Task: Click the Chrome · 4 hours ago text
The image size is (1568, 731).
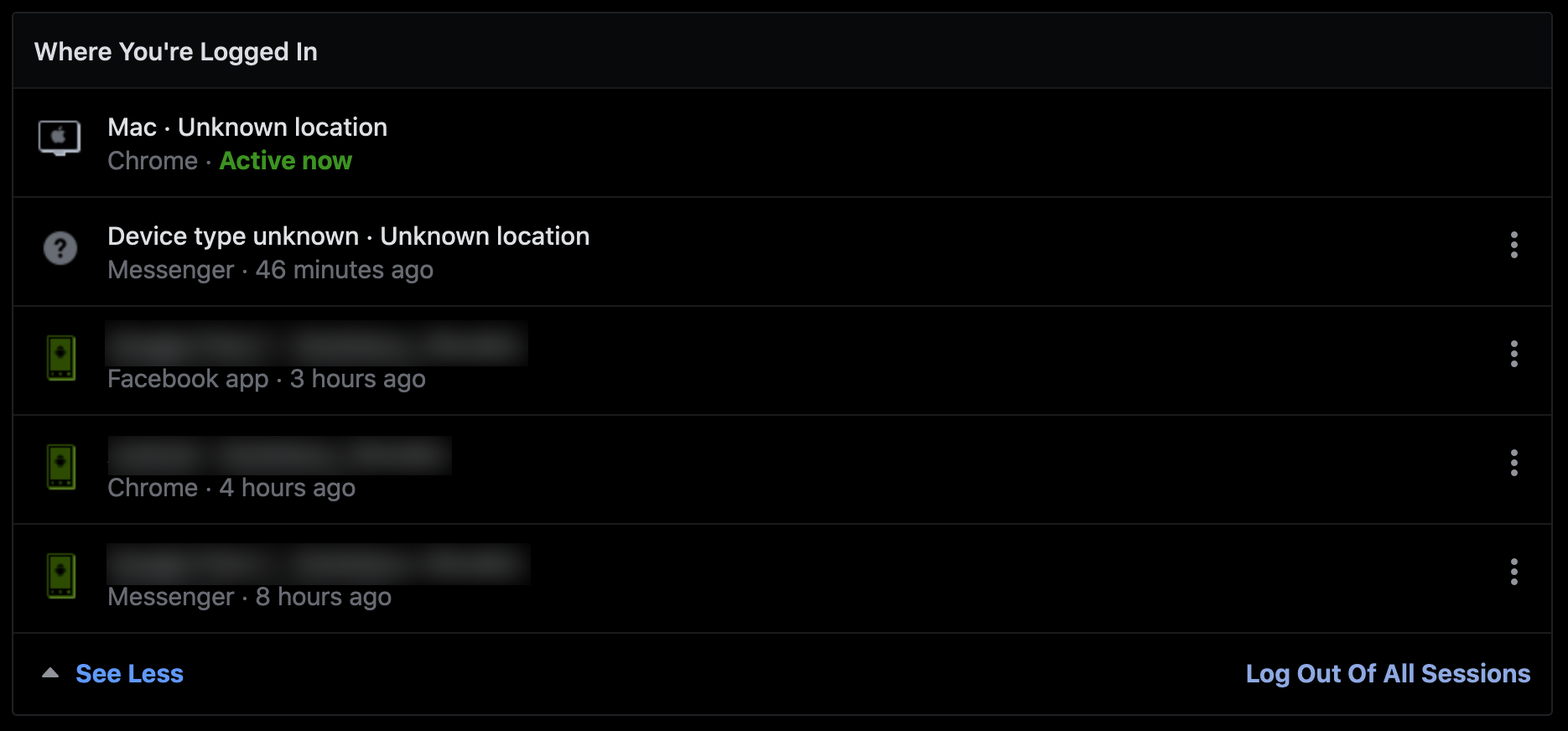Action: 231,488
